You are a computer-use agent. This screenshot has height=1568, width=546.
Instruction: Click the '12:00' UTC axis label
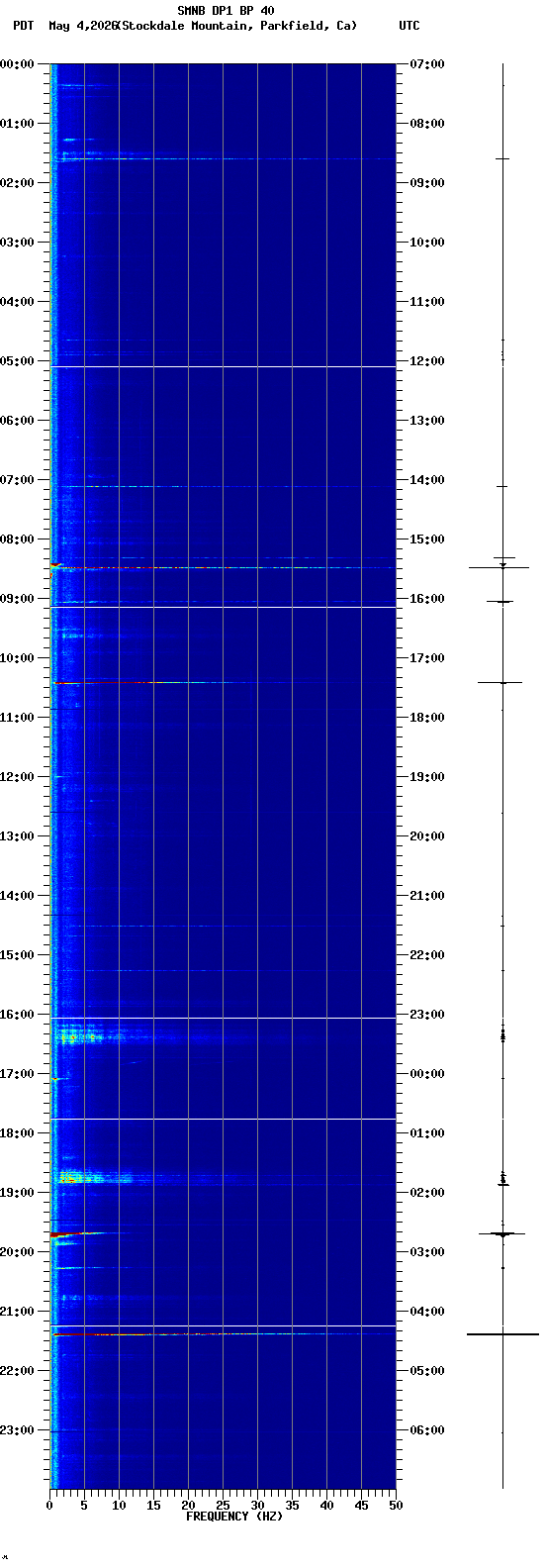(427, 361)
